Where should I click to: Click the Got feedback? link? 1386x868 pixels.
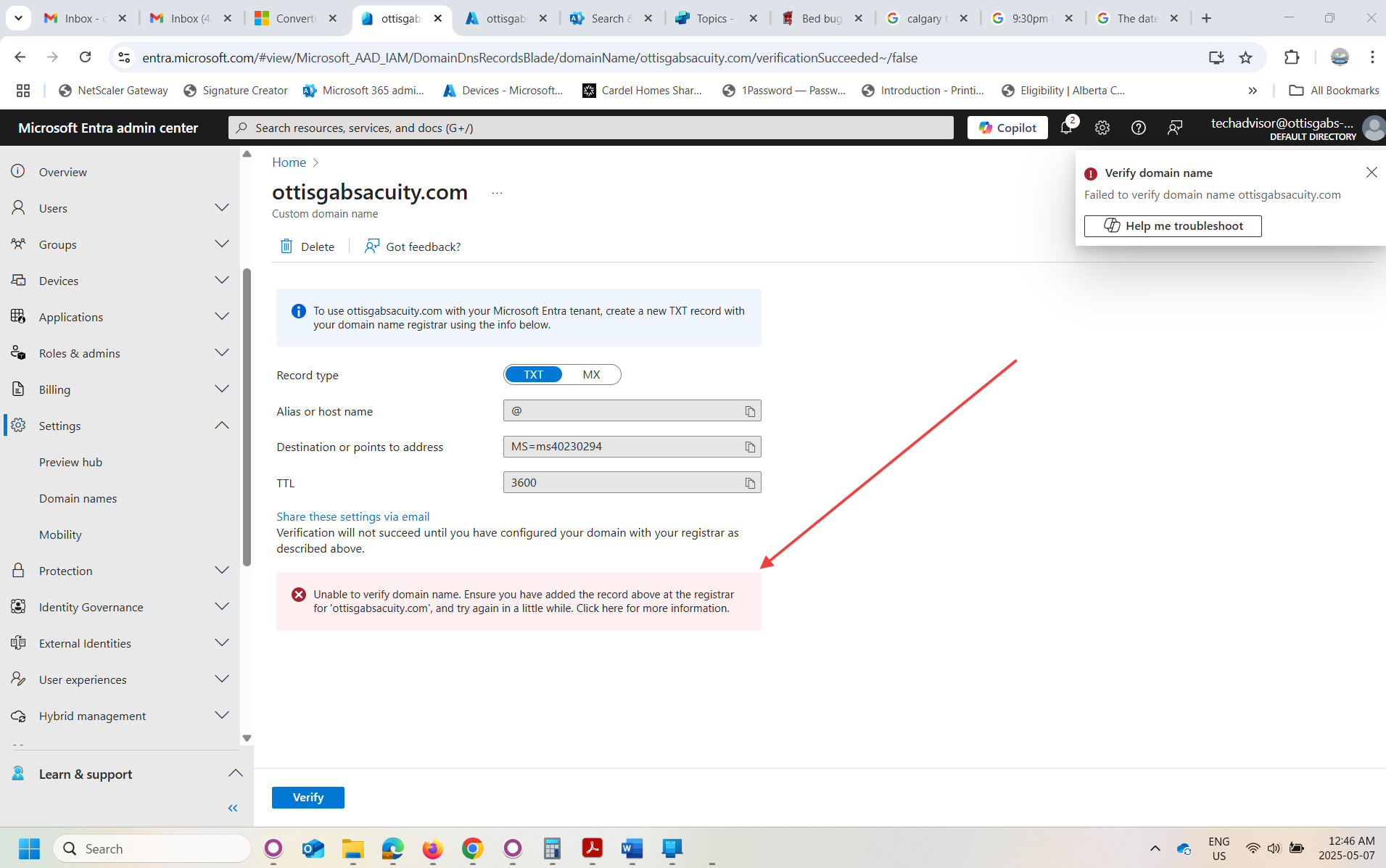click(x=413, y=247)
